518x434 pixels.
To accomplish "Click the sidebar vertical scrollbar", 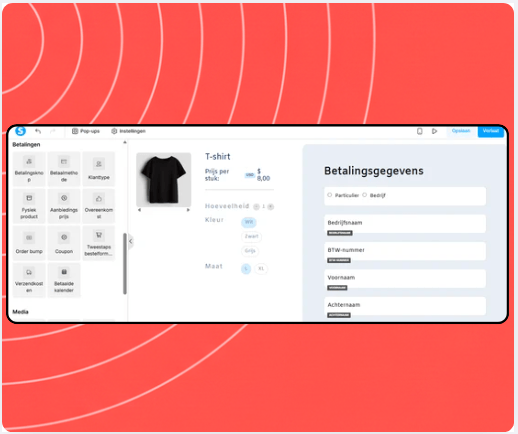I will (125, 263).
